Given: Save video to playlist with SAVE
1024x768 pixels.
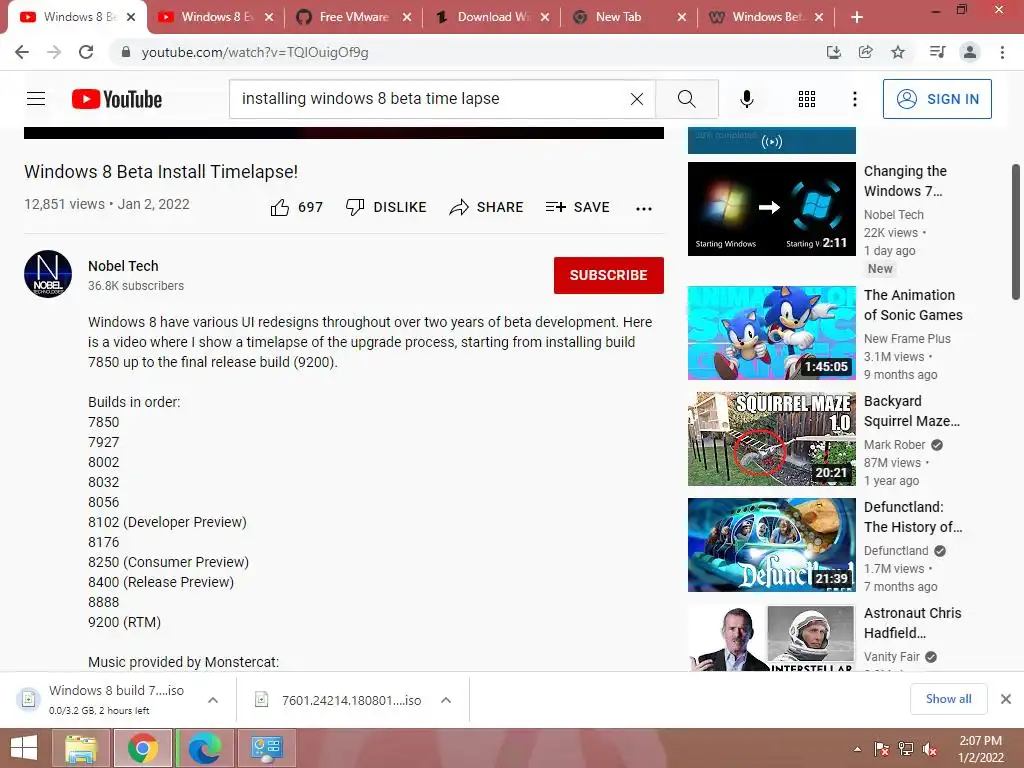Looking at the screenshot, I should click(577, 207).
